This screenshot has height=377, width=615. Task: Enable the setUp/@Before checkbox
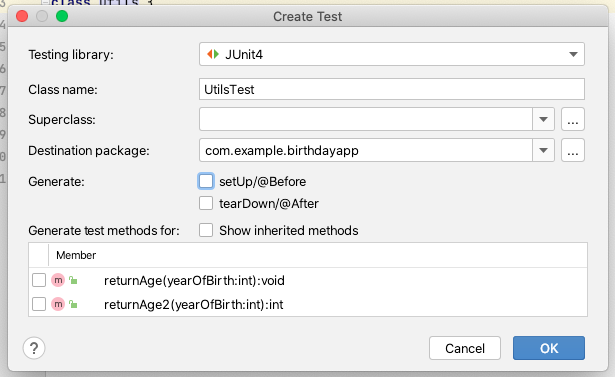206,181
